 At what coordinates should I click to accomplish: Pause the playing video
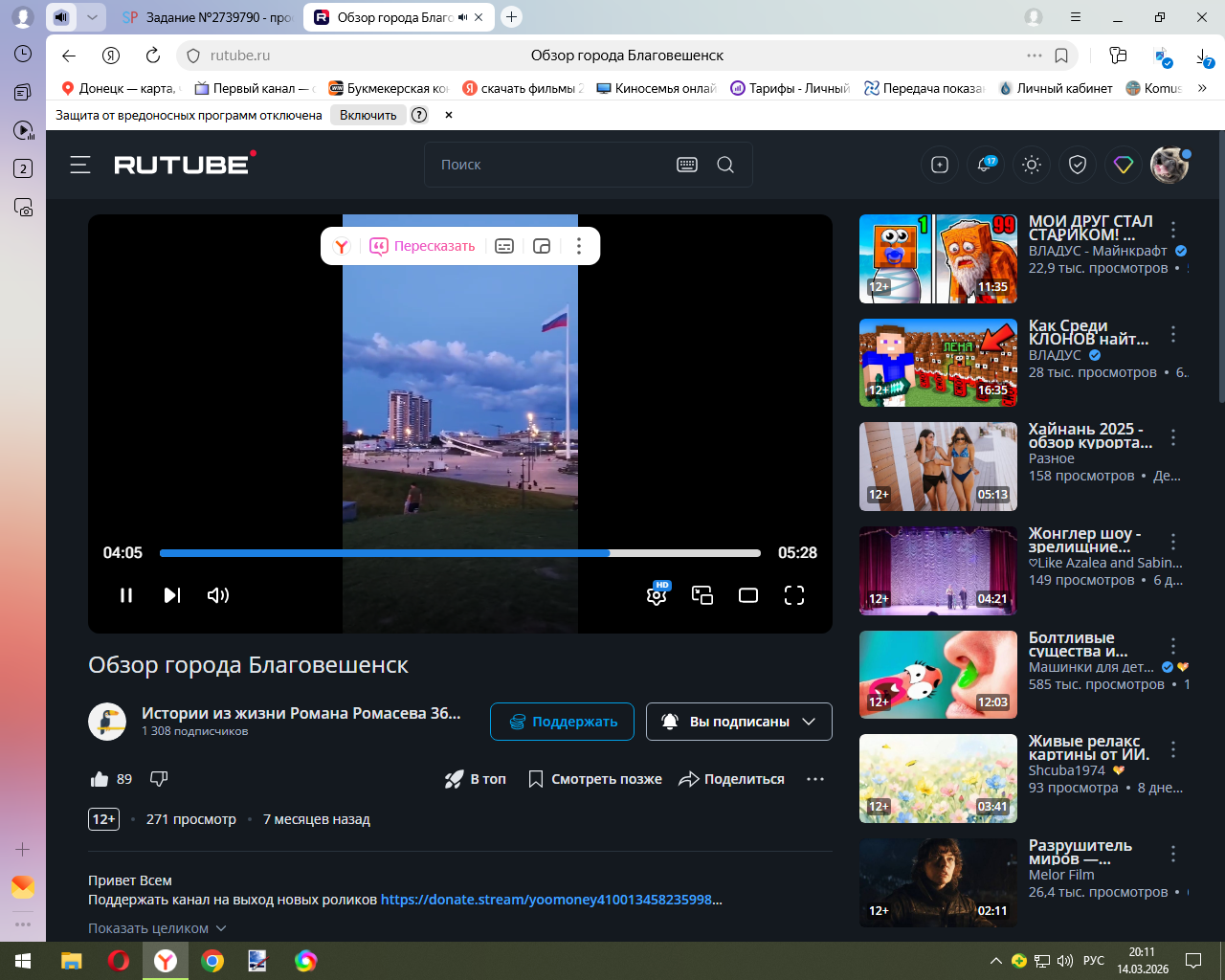pyautogui.click(x=126, y=595)
